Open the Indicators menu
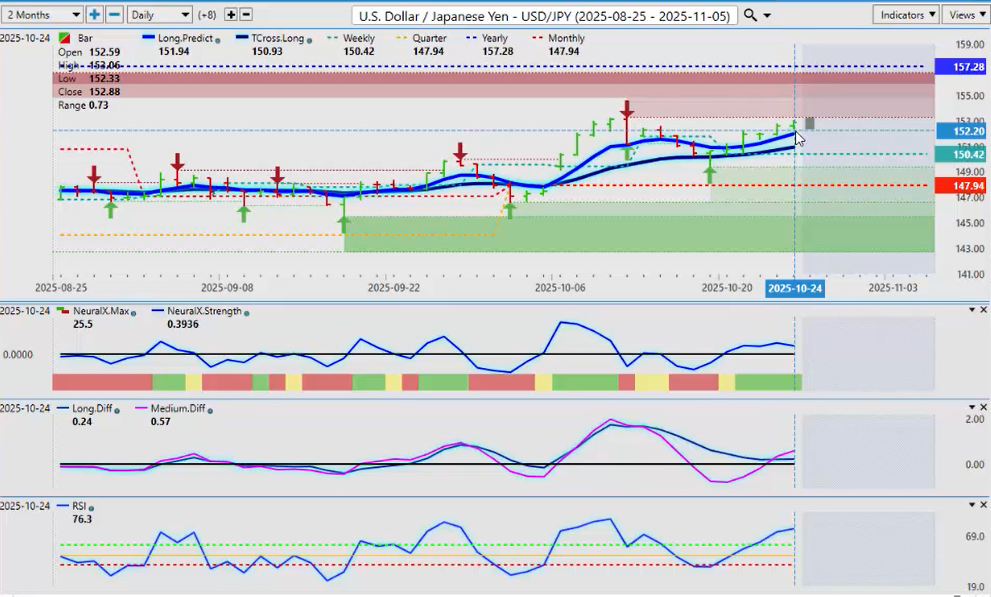 [x=905, y=15]
